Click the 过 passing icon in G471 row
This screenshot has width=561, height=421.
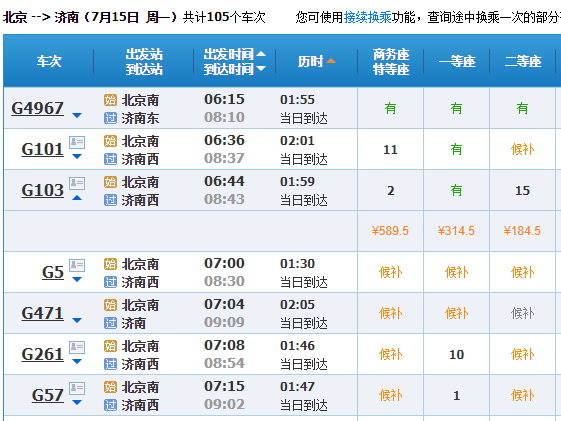(x=110, y=323)
